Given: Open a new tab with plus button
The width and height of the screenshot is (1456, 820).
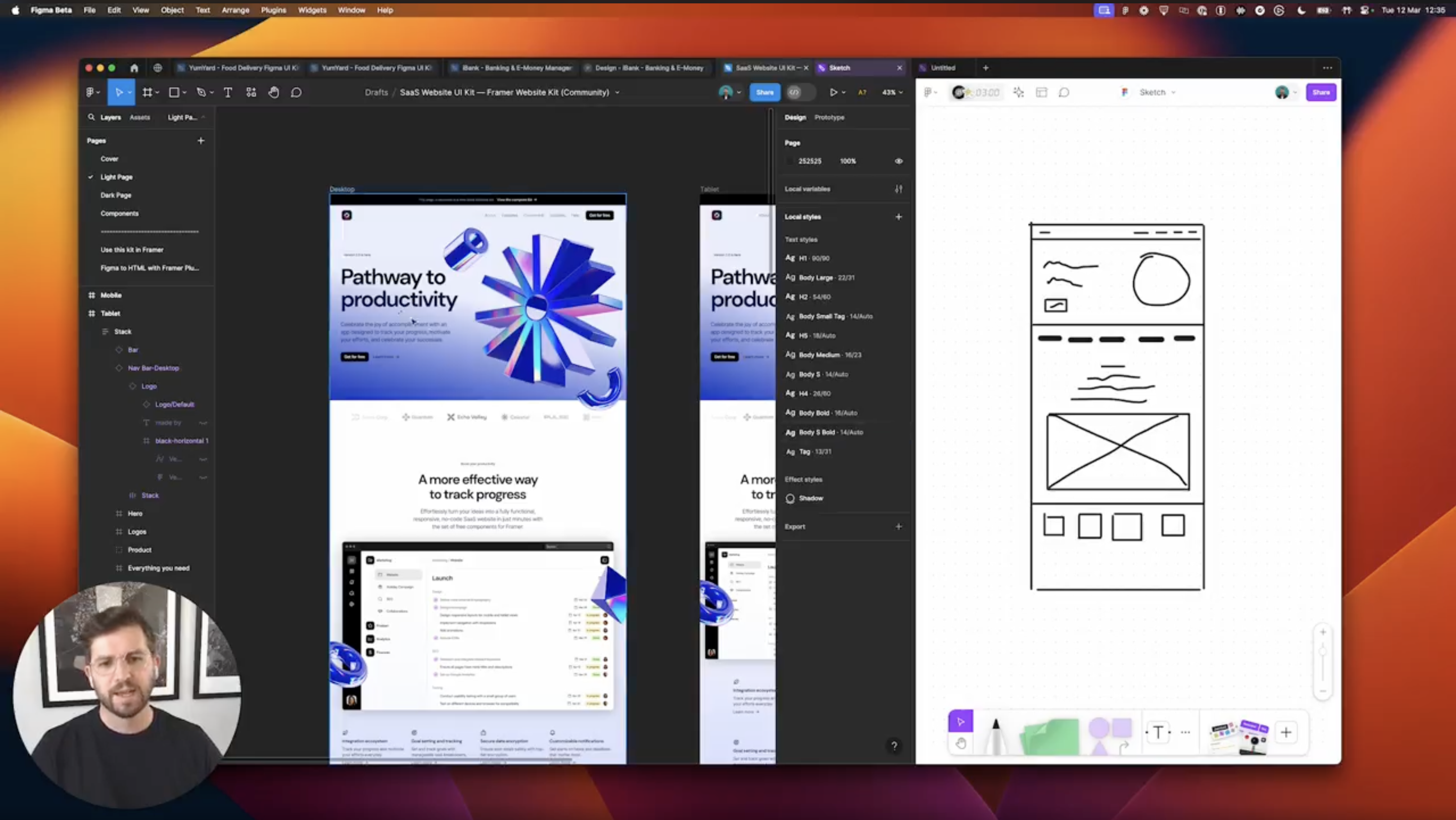Looking at the screenshot, I should [x=986, y=68].
